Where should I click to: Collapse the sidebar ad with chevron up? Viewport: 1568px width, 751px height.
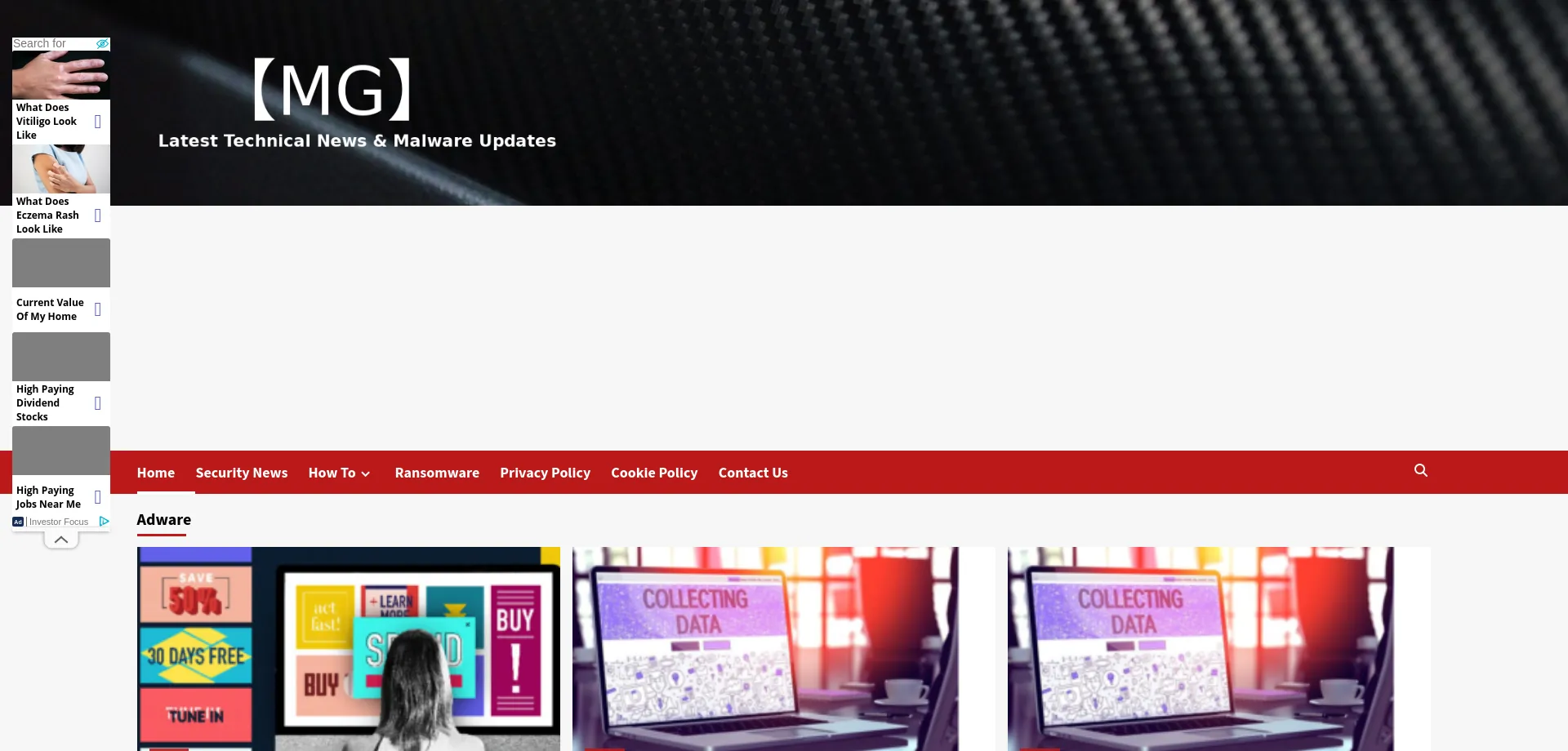[x=61, y=540]
